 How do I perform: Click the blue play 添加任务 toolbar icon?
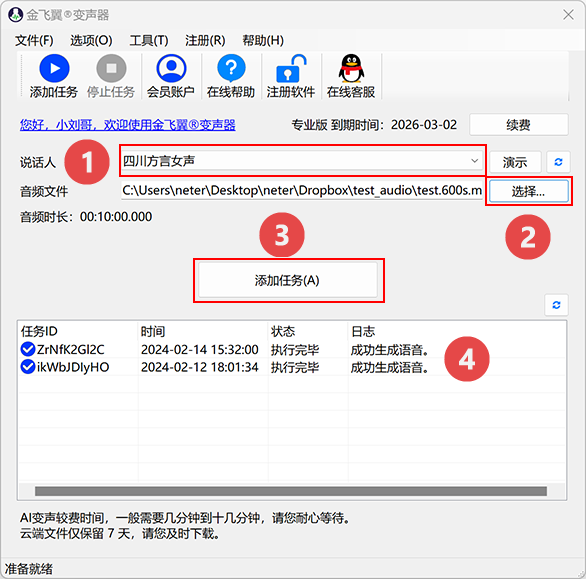54,68
